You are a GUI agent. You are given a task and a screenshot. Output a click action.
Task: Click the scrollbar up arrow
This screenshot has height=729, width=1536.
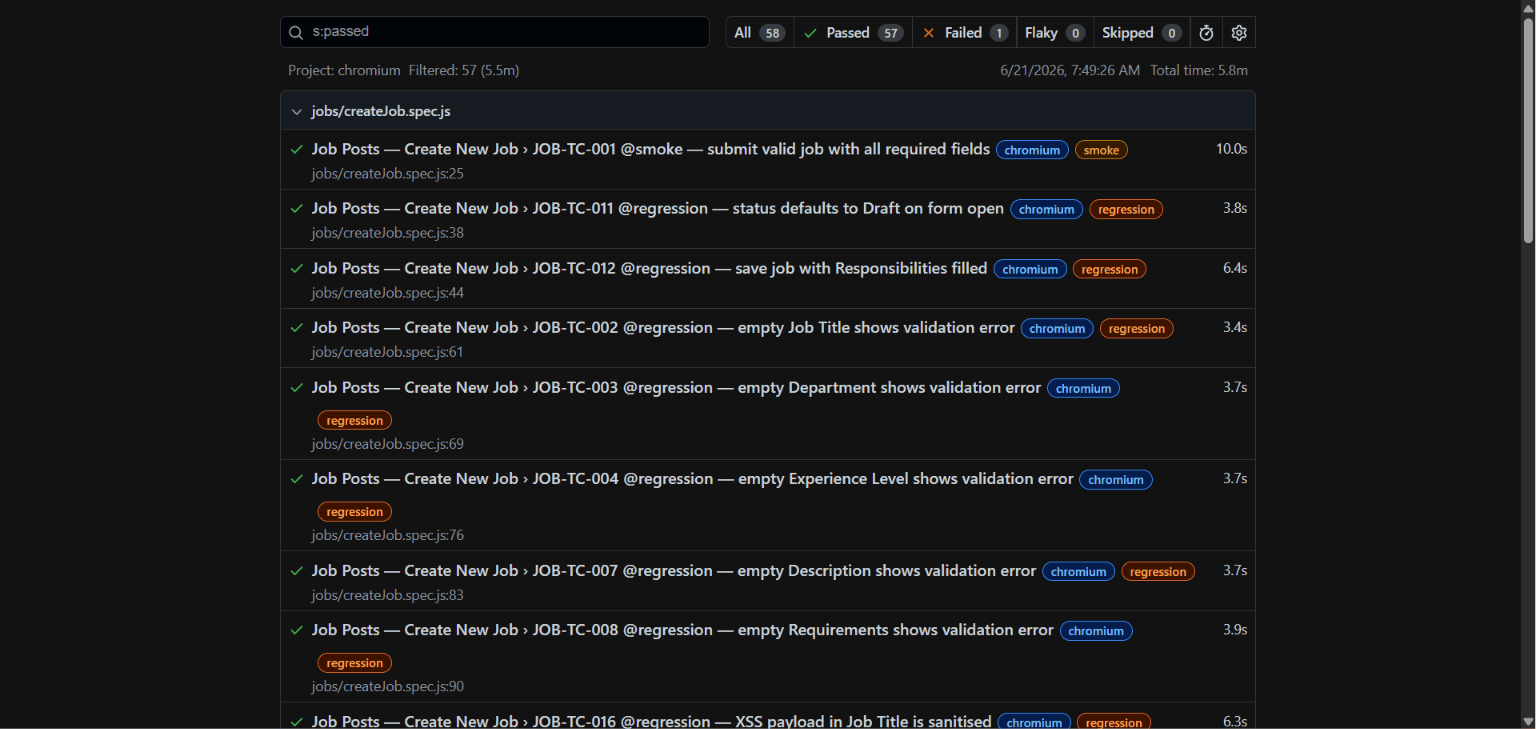[x=1528, y=7]
